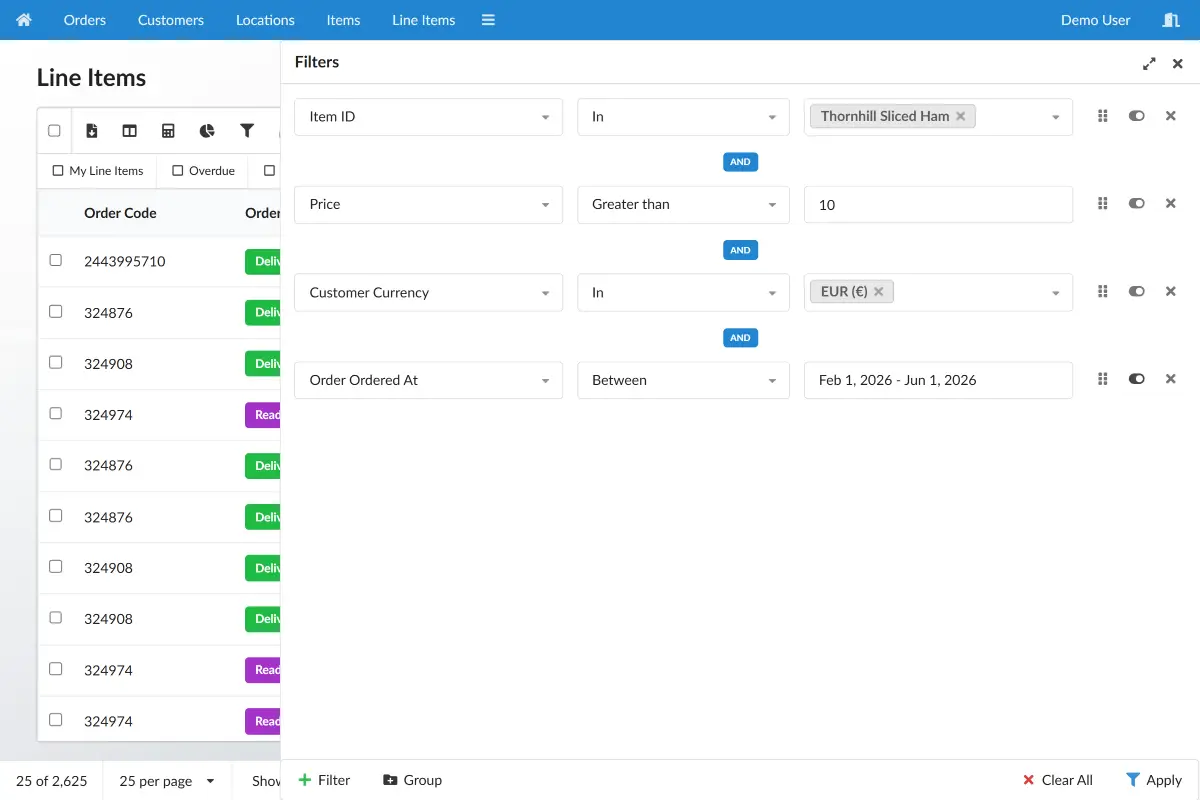Click the export download icon in toolbar
1200x800 pixels.
pos(92,131)
